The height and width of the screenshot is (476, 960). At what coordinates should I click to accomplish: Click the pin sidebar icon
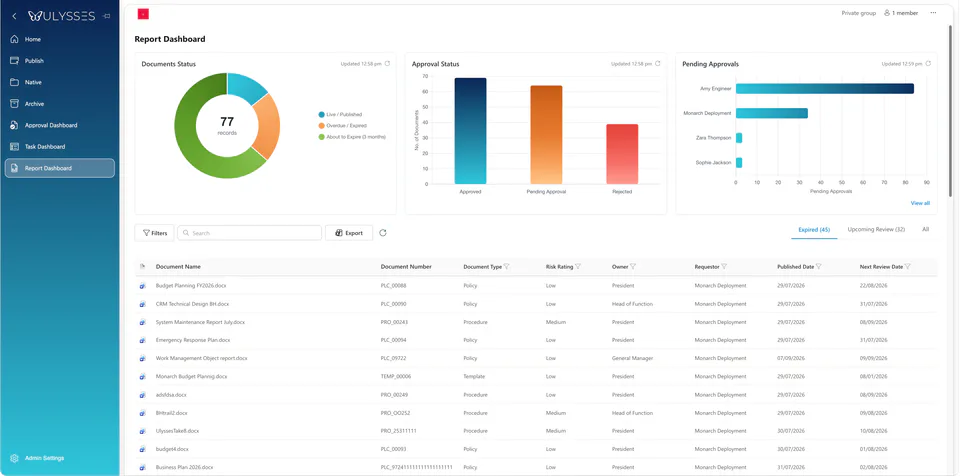pyautogui.click(x=107, y=17)
